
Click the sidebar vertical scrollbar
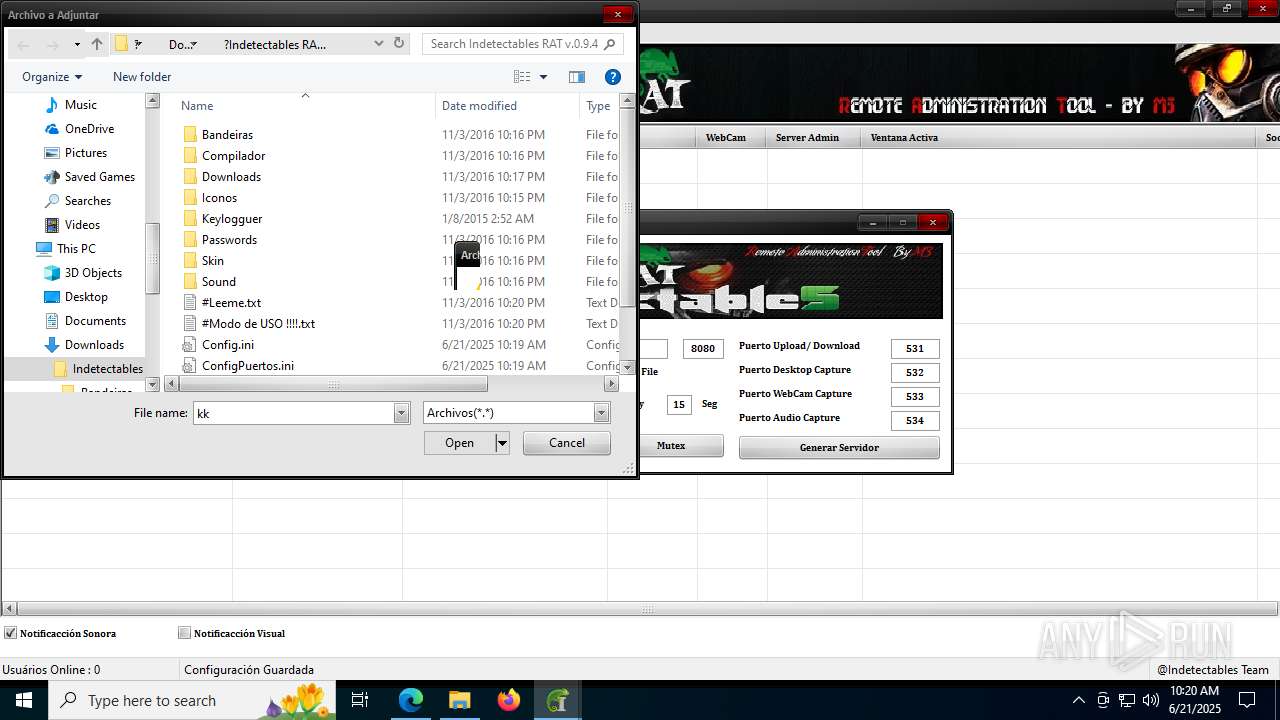153,258
